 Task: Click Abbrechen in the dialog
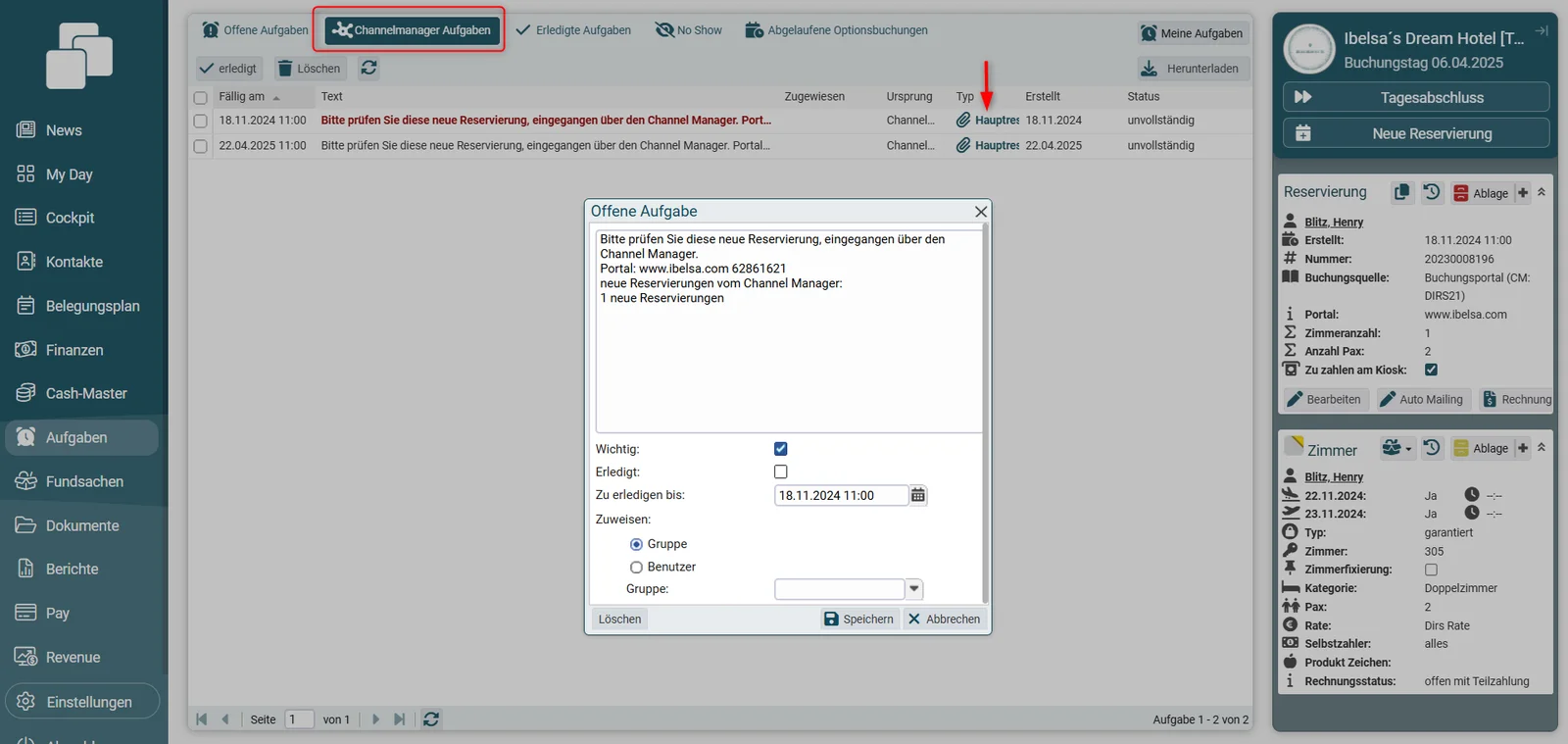pos(944,620)
